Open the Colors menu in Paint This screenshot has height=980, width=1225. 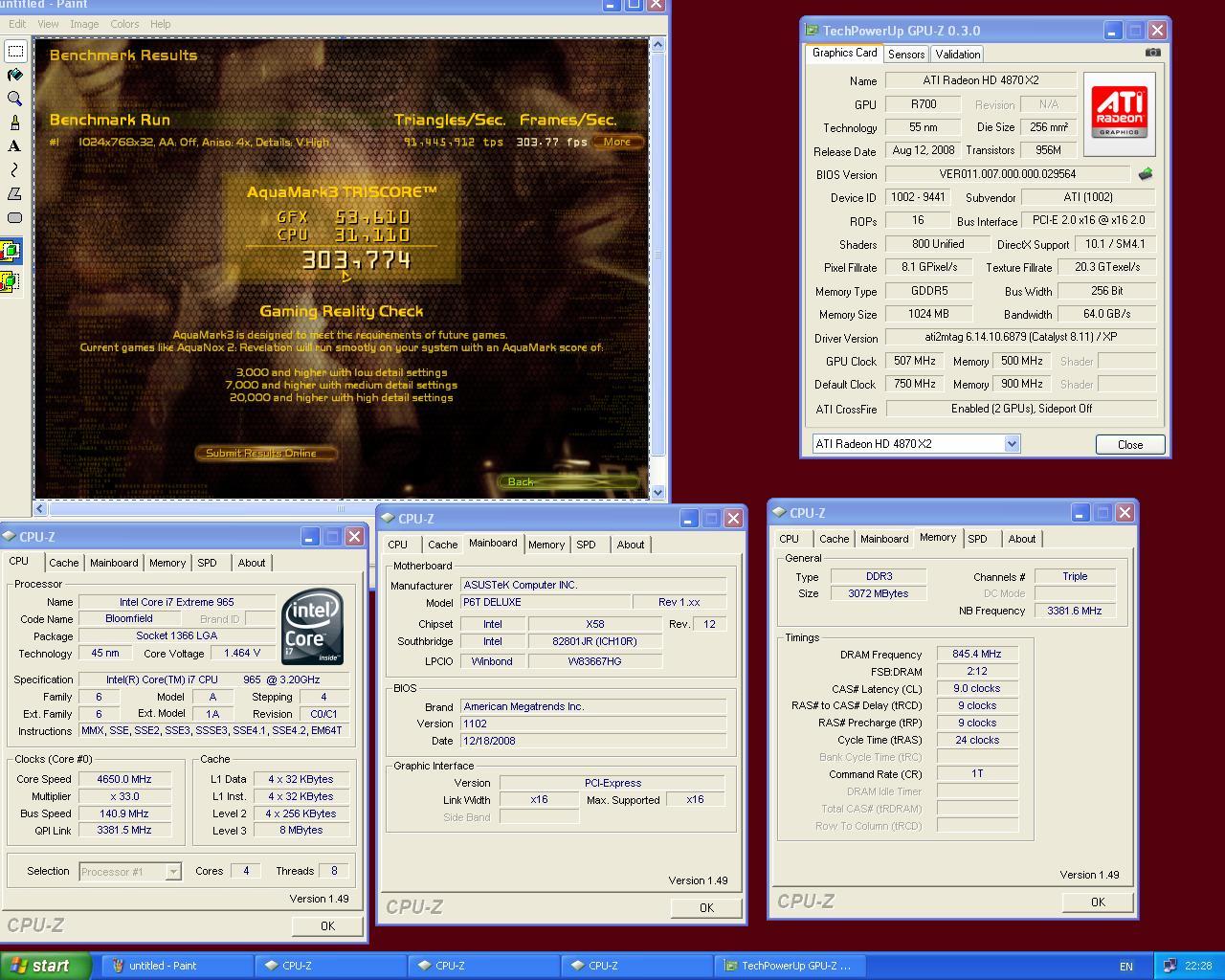point(124,24)
